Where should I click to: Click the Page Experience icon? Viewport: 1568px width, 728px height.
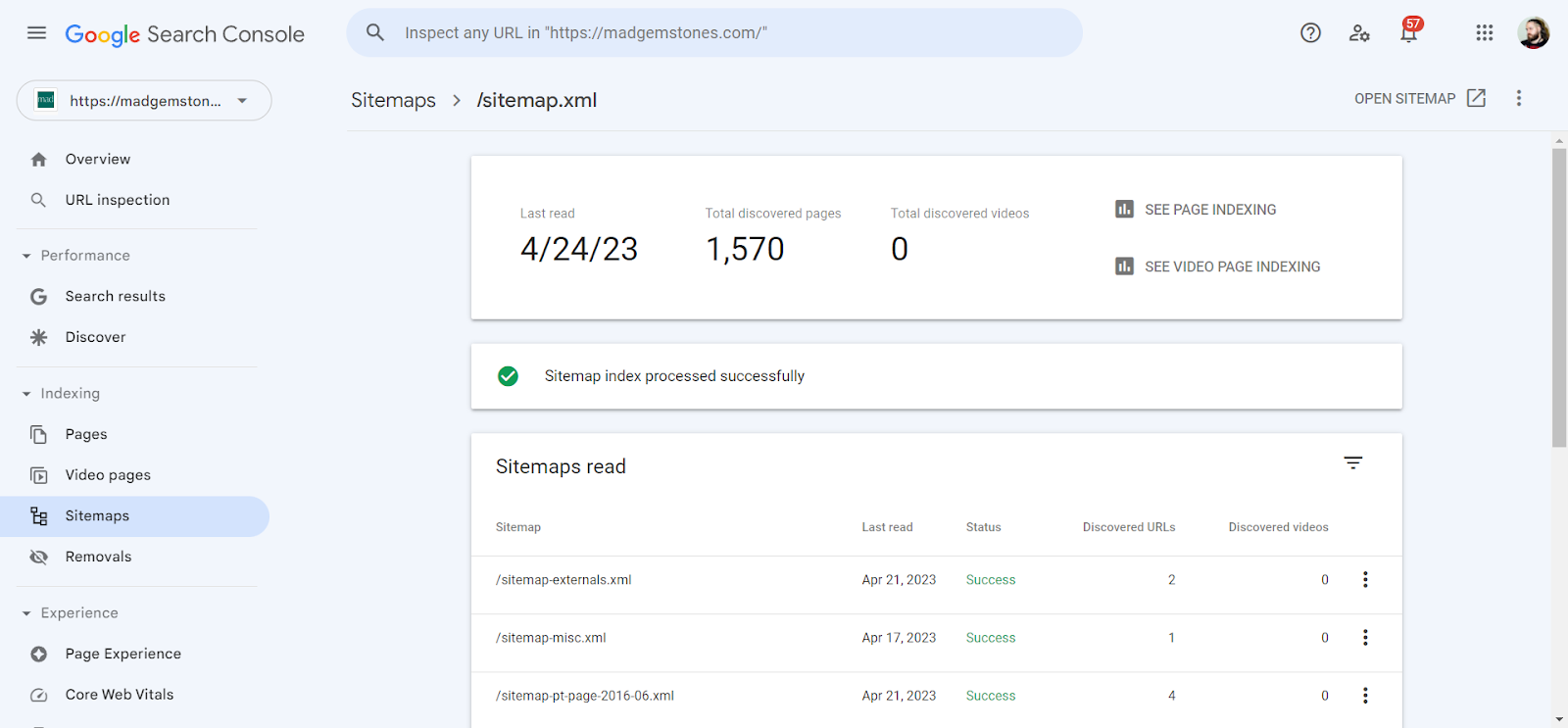(x=38, y=654)
